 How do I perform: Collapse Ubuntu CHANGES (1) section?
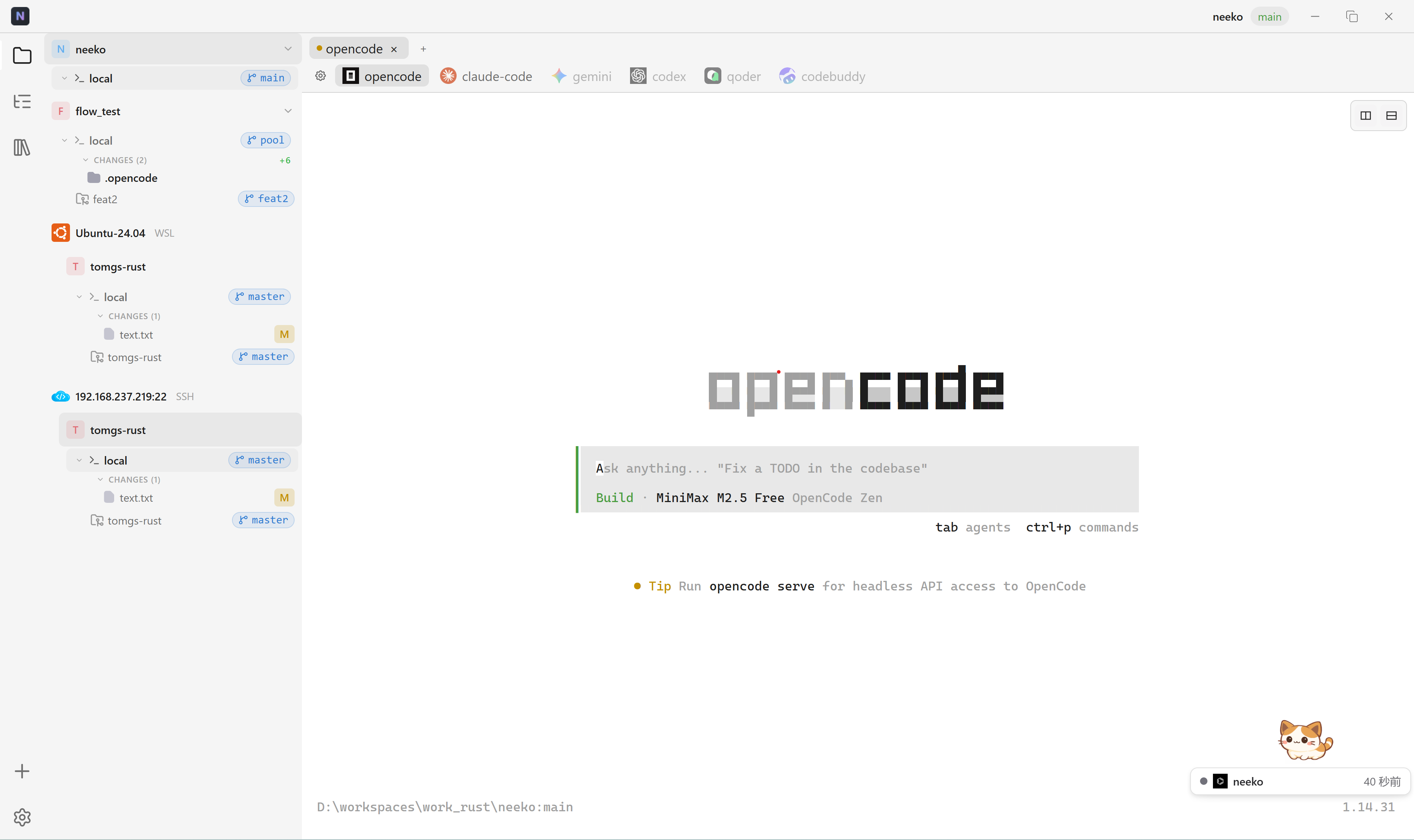[x=100, y=316]
